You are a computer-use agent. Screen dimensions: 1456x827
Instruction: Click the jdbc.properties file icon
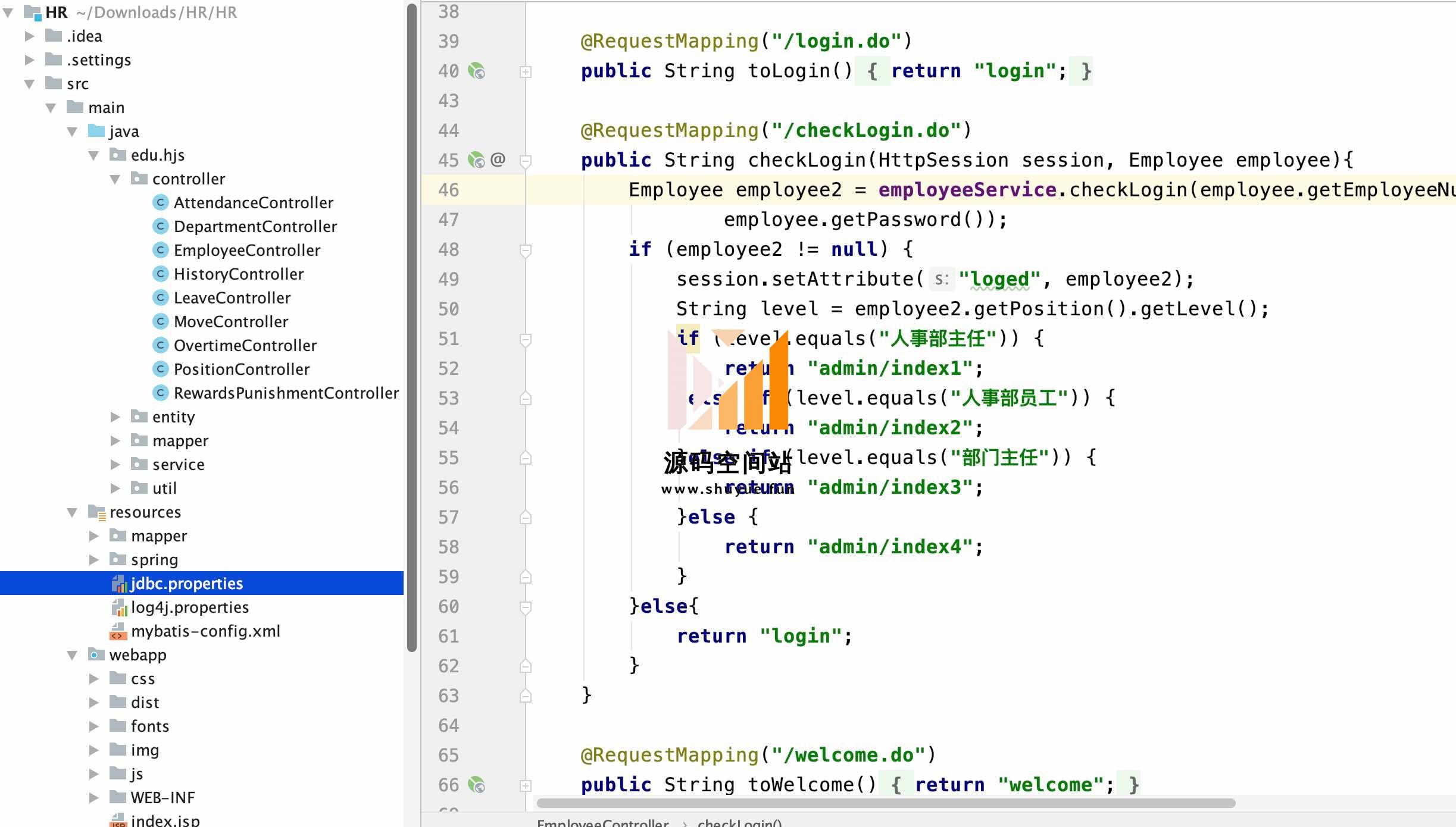(x=119, y=584)
